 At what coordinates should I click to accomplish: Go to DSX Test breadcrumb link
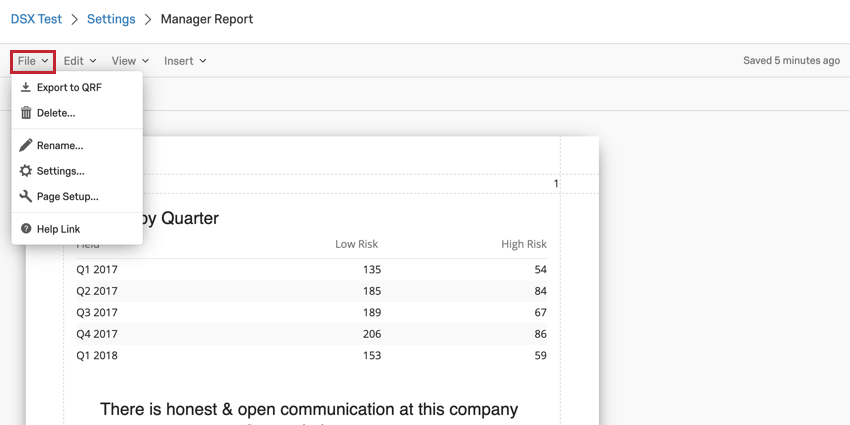[36, 19]
